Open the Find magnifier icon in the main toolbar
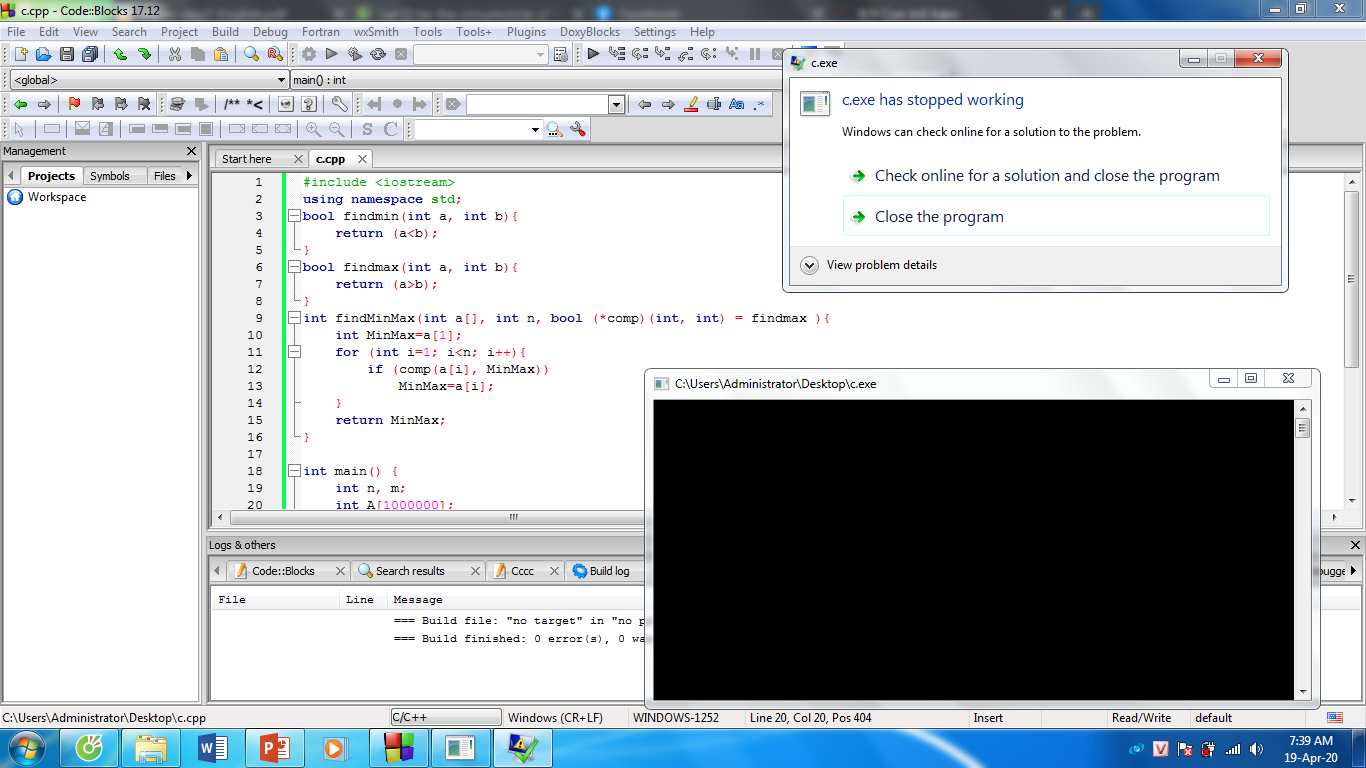This screenshot has height=768, width=1366. coord(251,54)
